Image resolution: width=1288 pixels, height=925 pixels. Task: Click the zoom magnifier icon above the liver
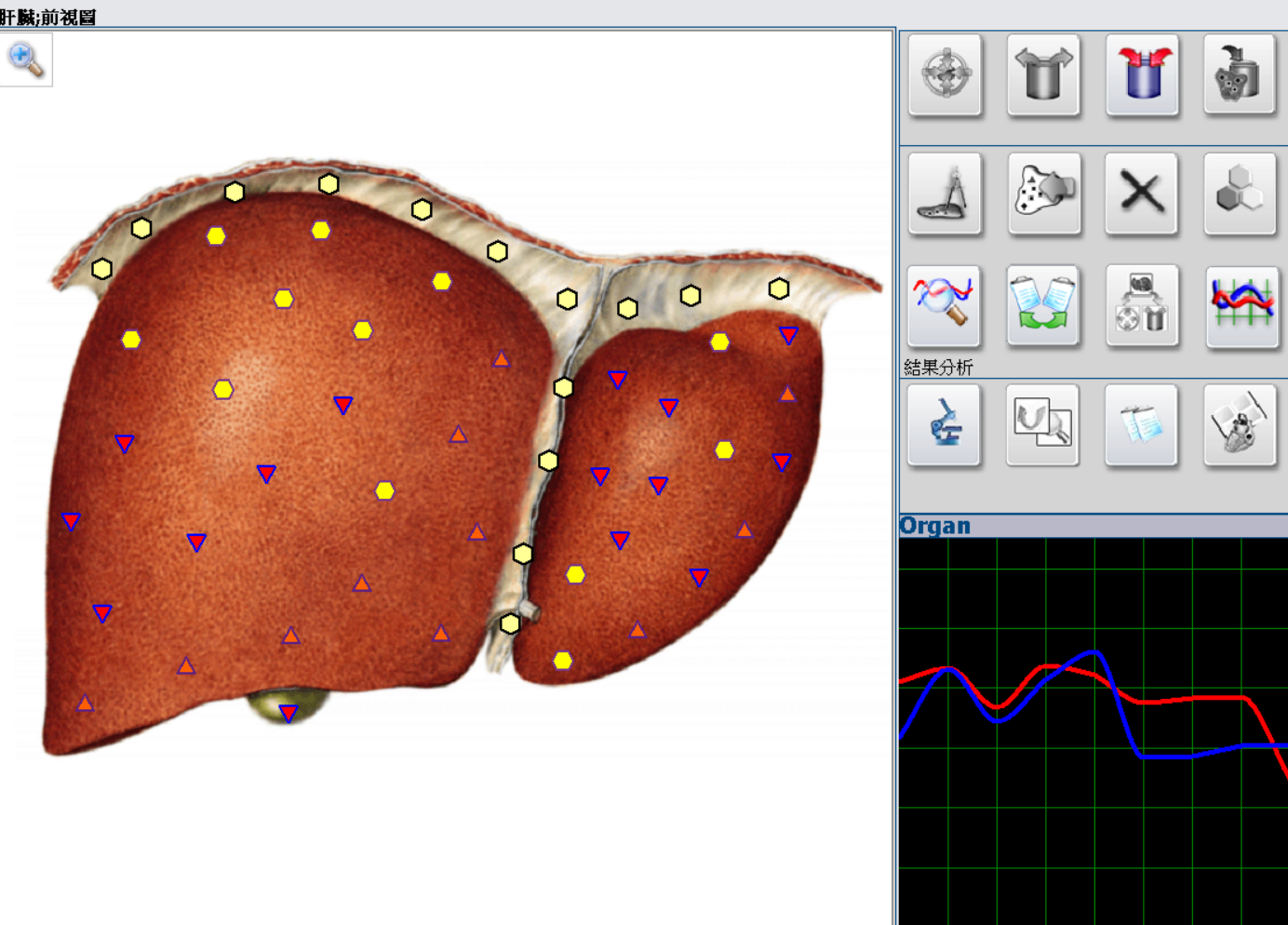[x=25, y=60]
